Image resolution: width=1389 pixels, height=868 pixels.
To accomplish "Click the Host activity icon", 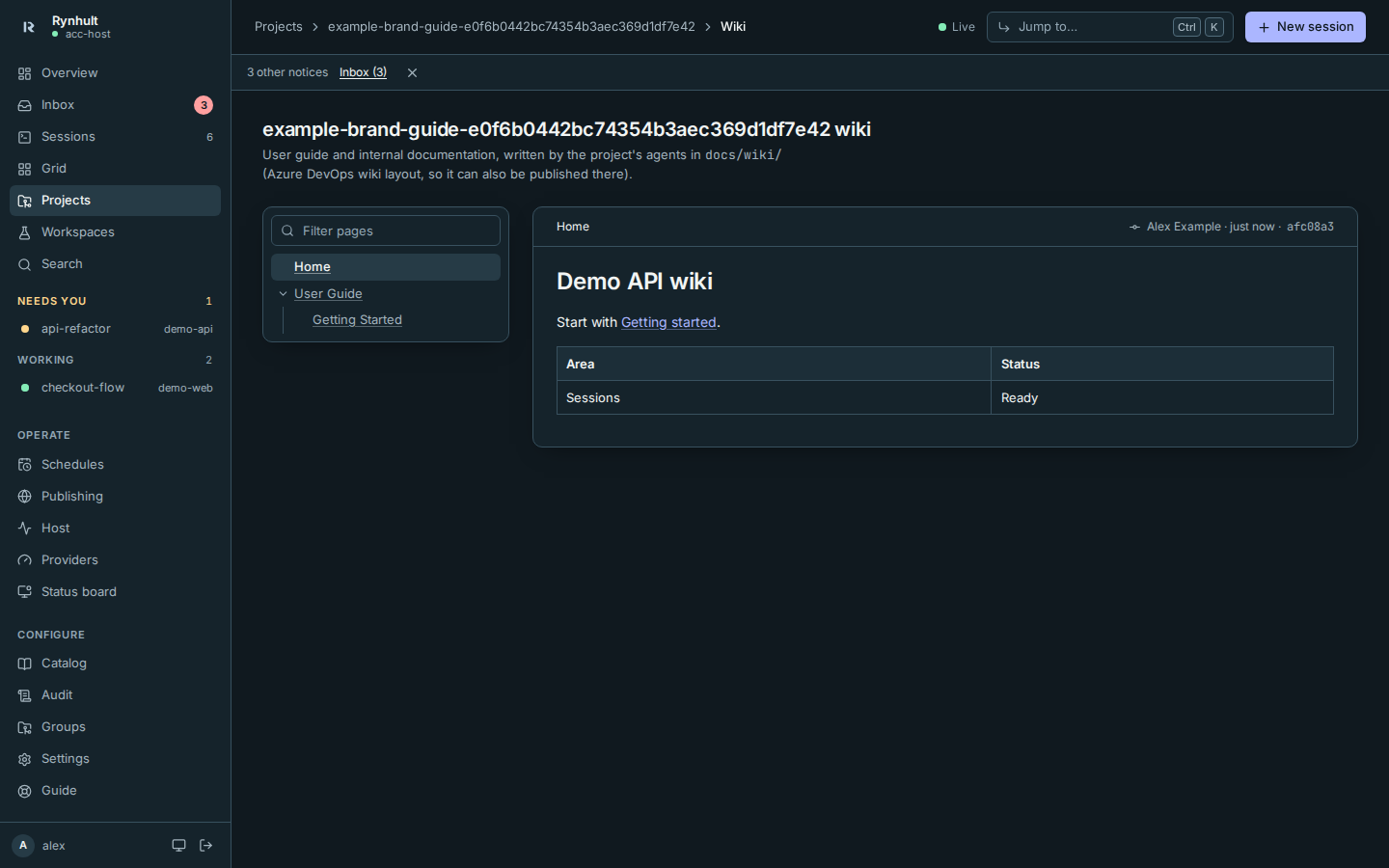I will click(25, 529).
